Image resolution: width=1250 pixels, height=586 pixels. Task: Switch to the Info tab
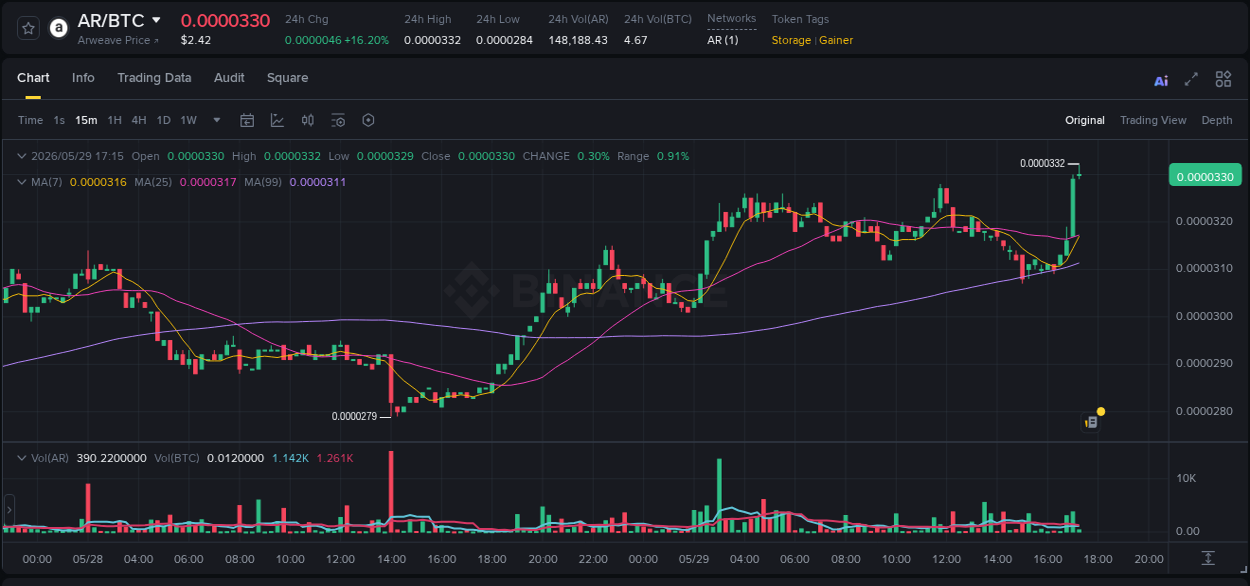pyautogui.click(x=83, y=78)
